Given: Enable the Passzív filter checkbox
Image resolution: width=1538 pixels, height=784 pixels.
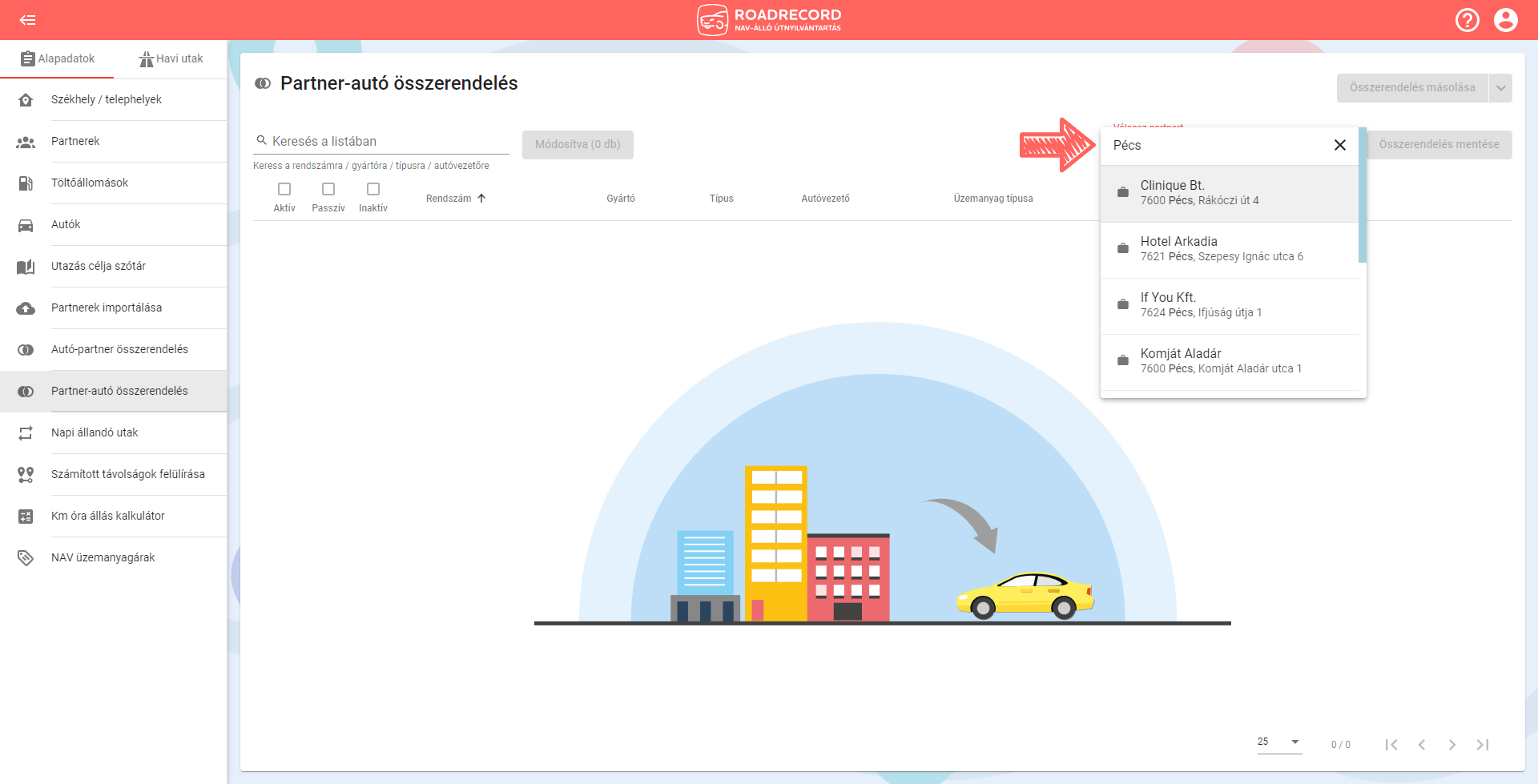Looking at the screenshot, I should pos(328,189).
